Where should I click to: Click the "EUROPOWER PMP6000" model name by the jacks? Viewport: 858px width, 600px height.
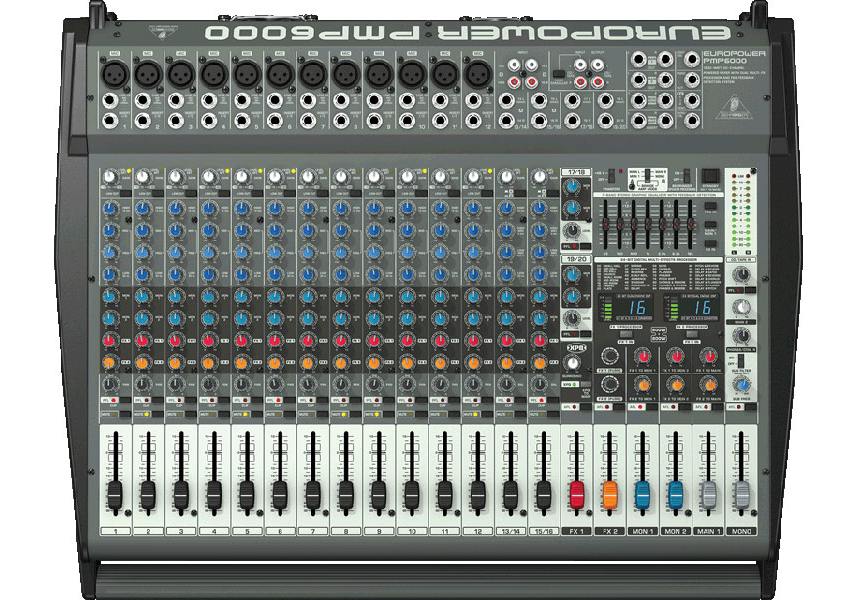[734, 57]
